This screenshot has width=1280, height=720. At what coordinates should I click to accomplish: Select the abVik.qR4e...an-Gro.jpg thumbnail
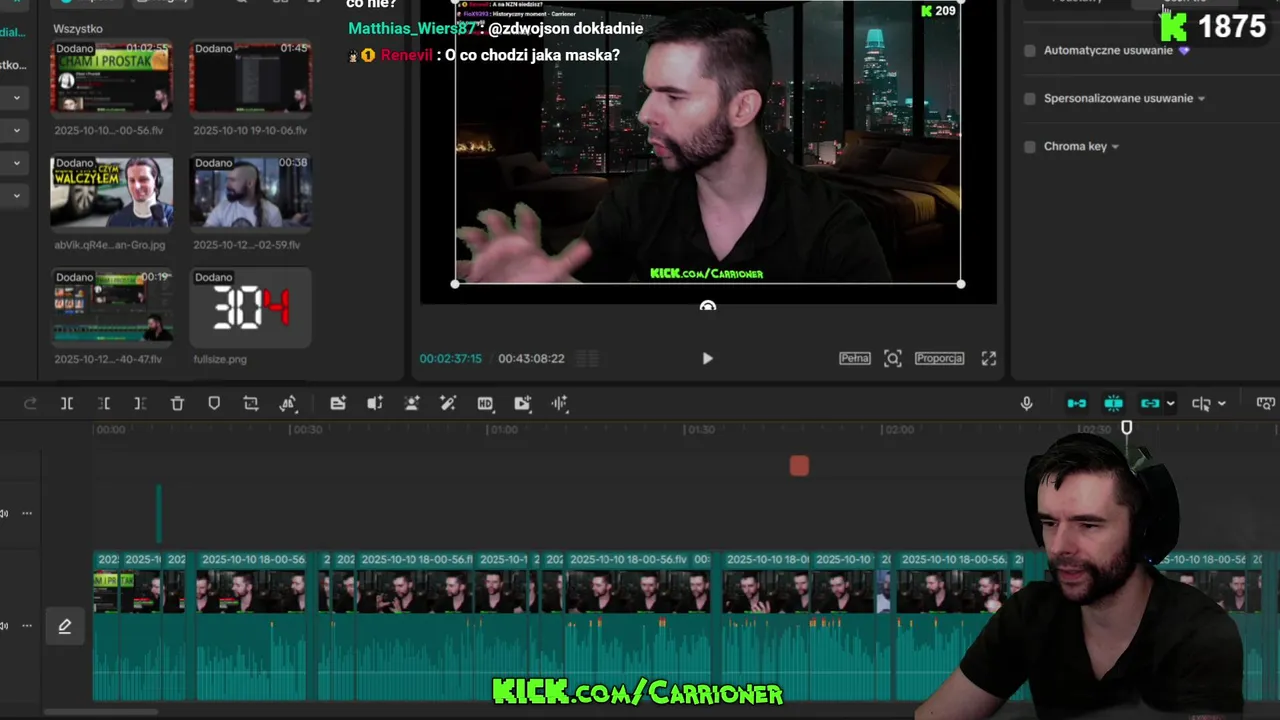coord(111,192)
